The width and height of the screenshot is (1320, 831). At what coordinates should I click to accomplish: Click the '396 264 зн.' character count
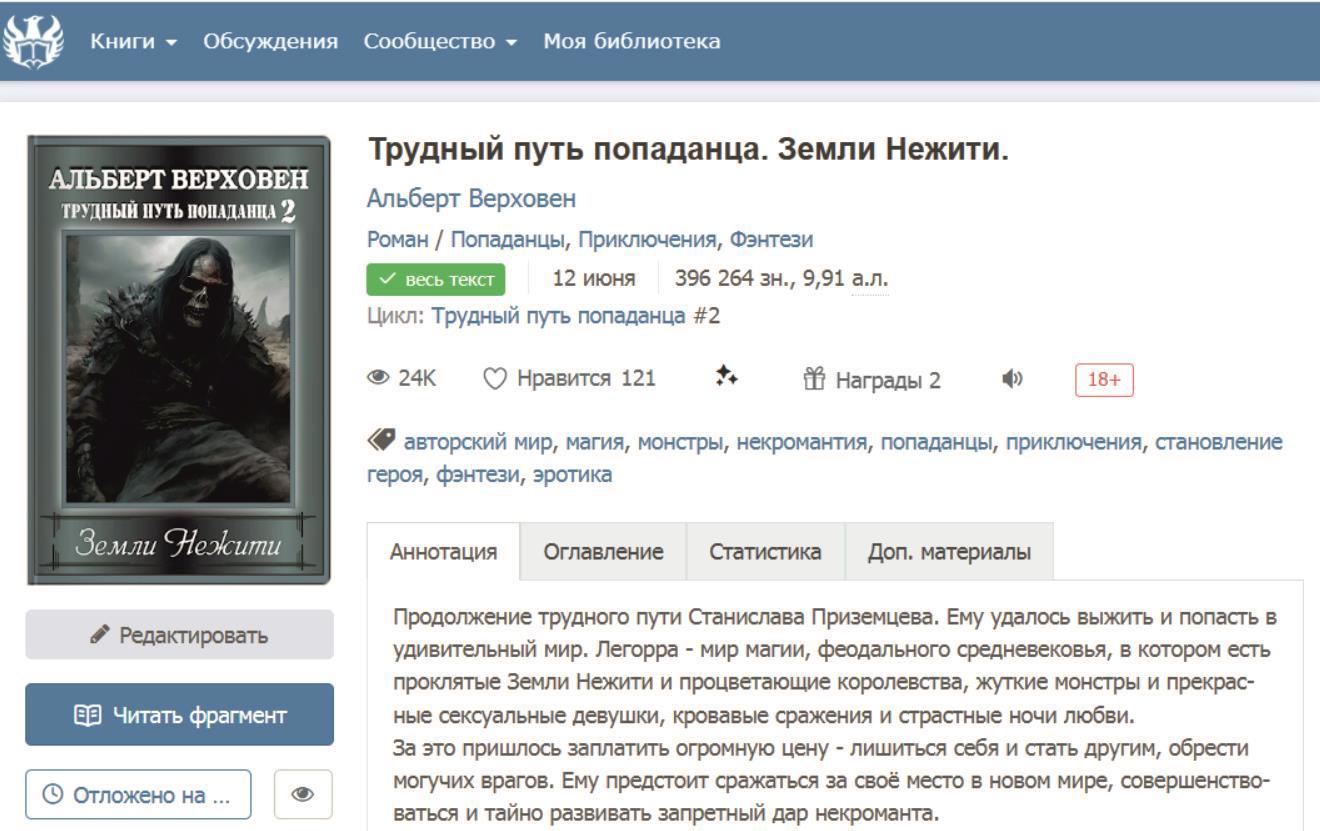[735, 278]
